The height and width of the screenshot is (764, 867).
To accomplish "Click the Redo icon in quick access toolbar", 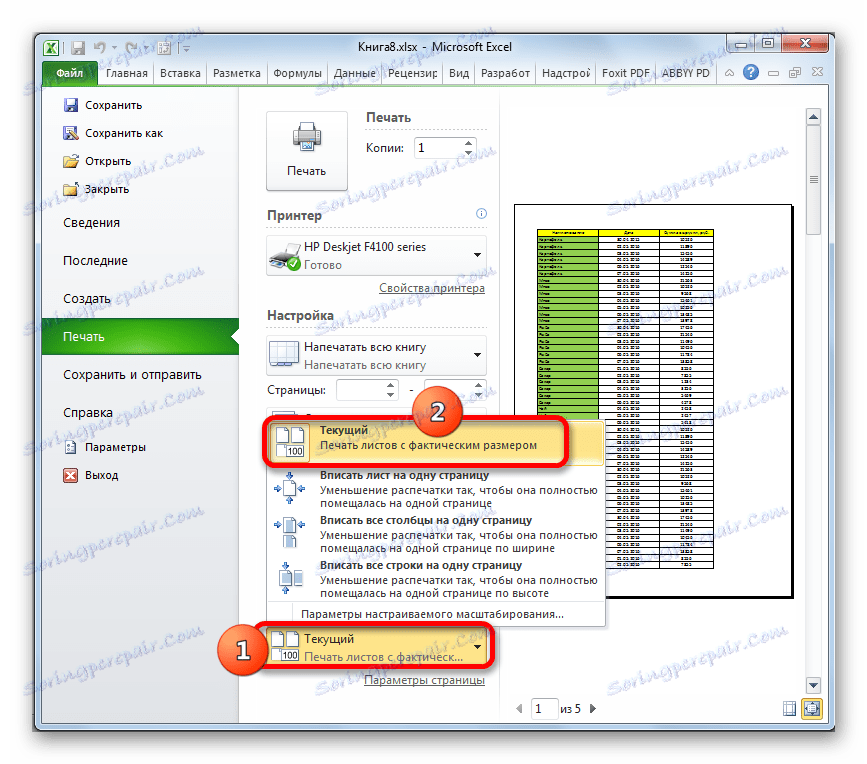I will tap(132, 48).
